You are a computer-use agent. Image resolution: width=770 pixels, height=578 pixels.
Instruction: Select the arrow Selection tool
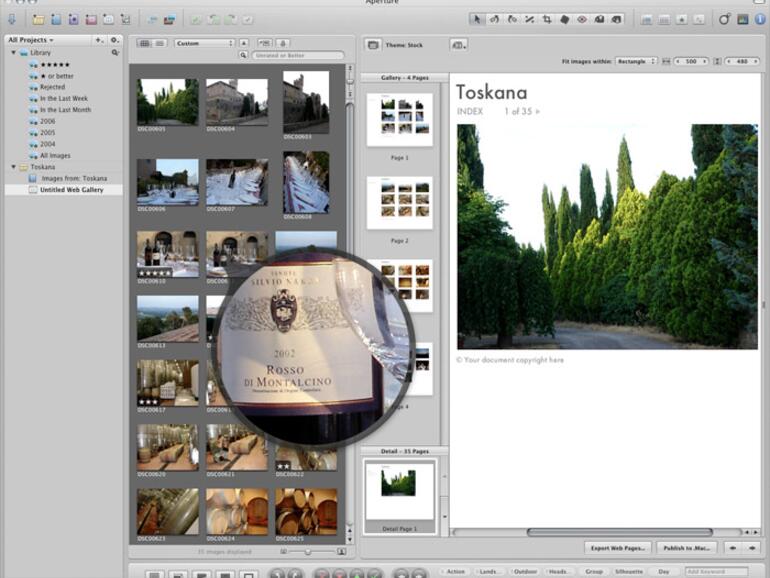tap(477, 19)
